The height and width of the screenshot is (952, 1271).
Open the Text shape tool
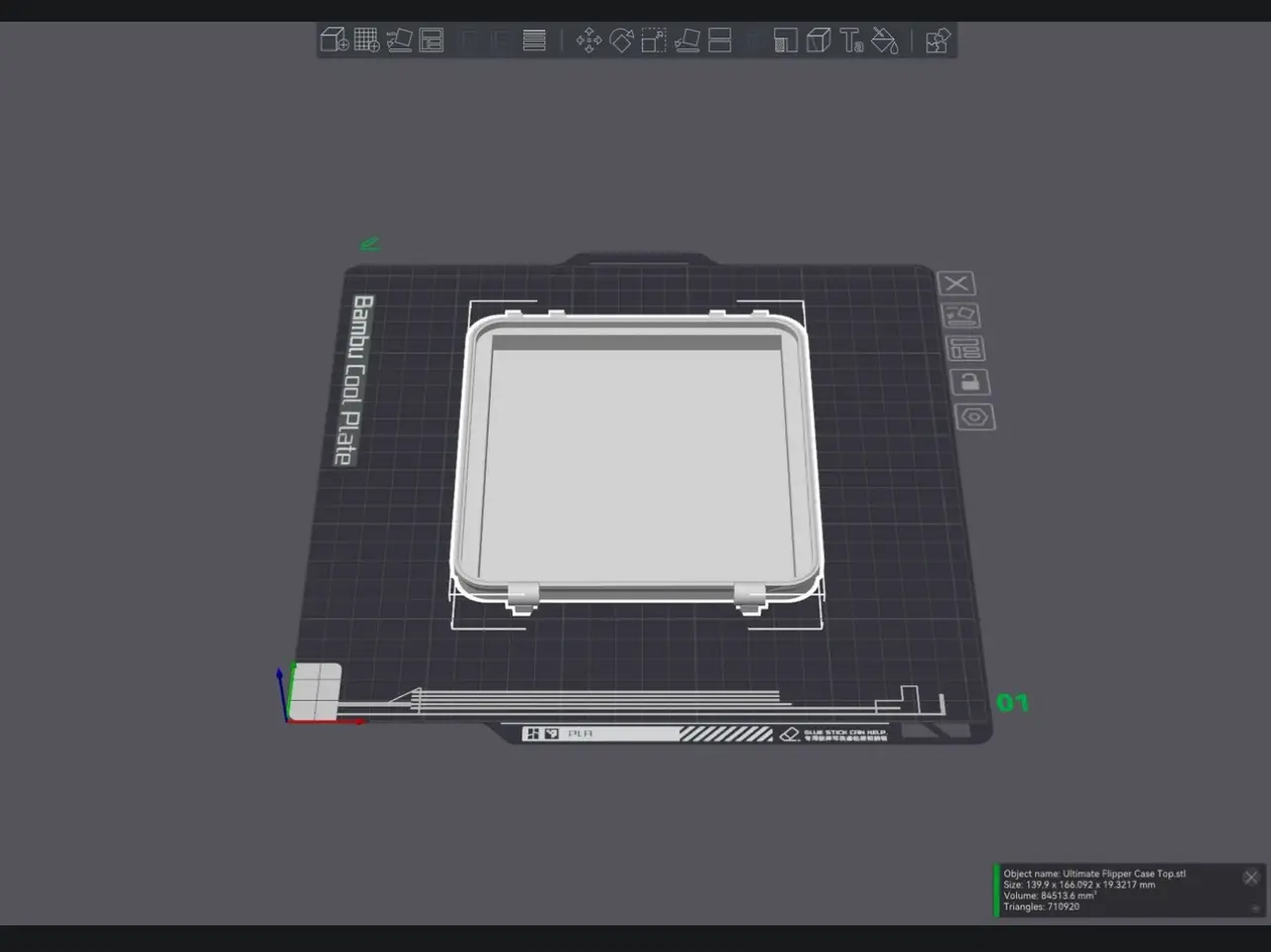click(851, 40)
